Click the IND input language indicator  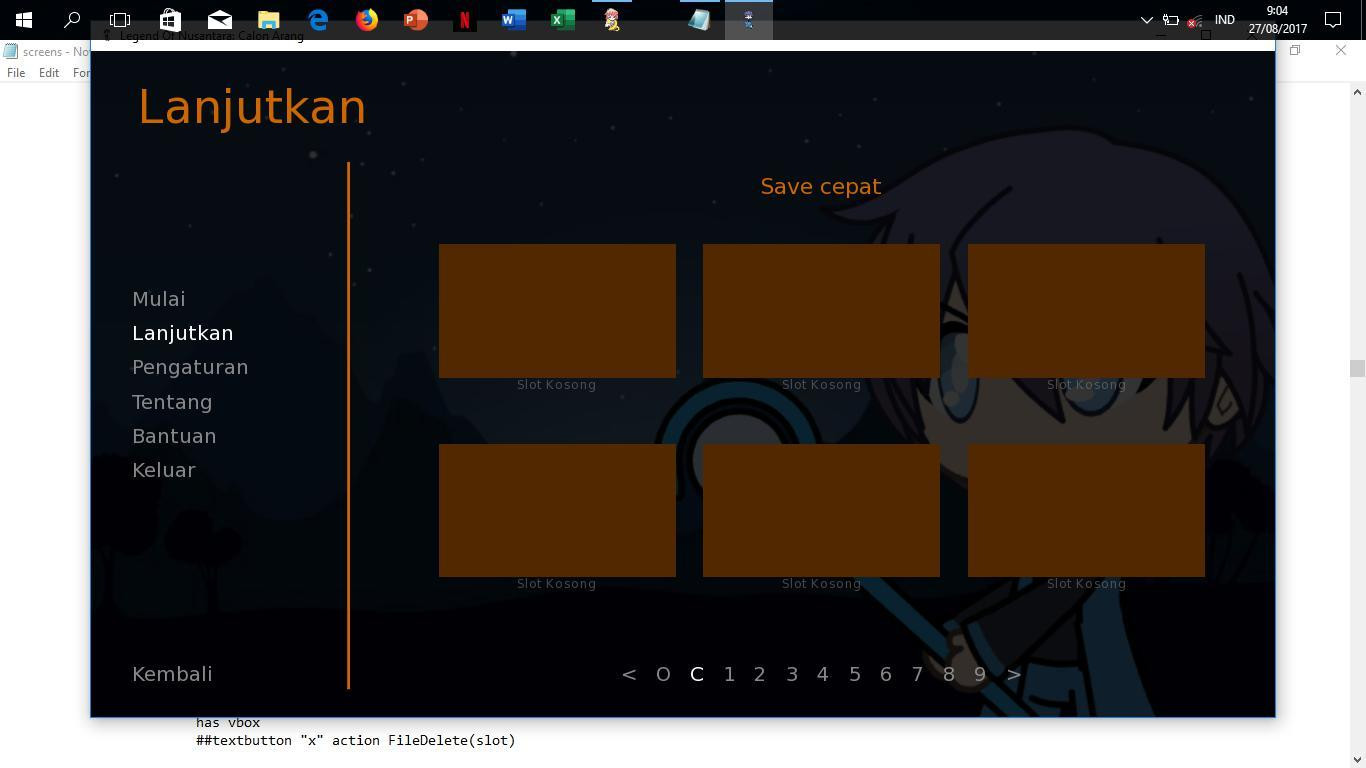pyautogui.click(x=1224, y=19)
